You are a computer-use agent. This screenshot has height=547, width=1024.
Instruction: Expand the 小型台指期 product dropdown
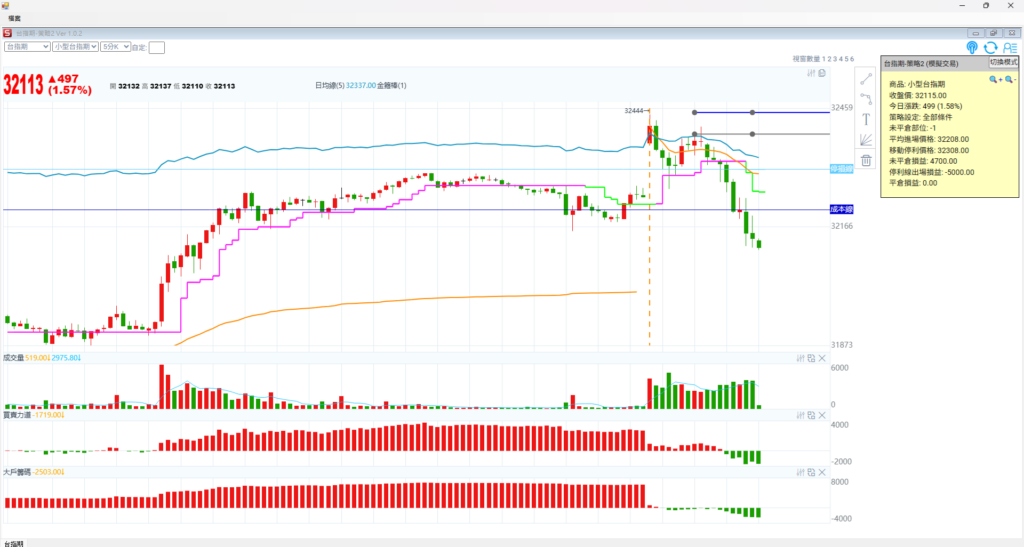pyautogui.click(x=76, y=46)
